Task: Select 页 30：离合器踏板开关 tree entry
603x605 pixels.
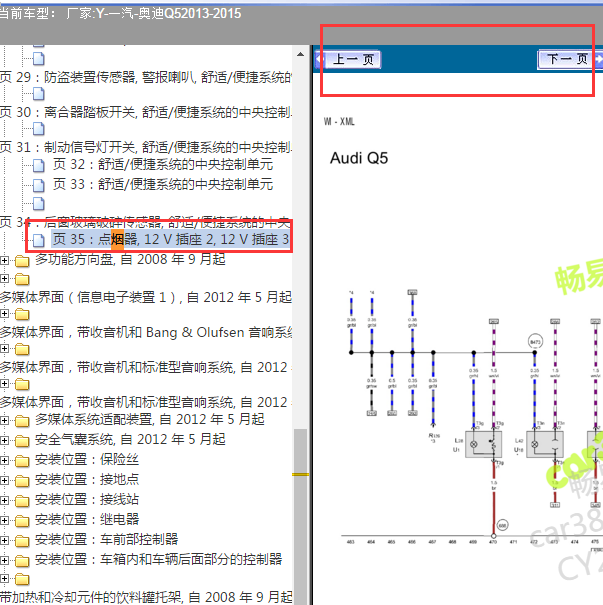Action: coord(146,112)
